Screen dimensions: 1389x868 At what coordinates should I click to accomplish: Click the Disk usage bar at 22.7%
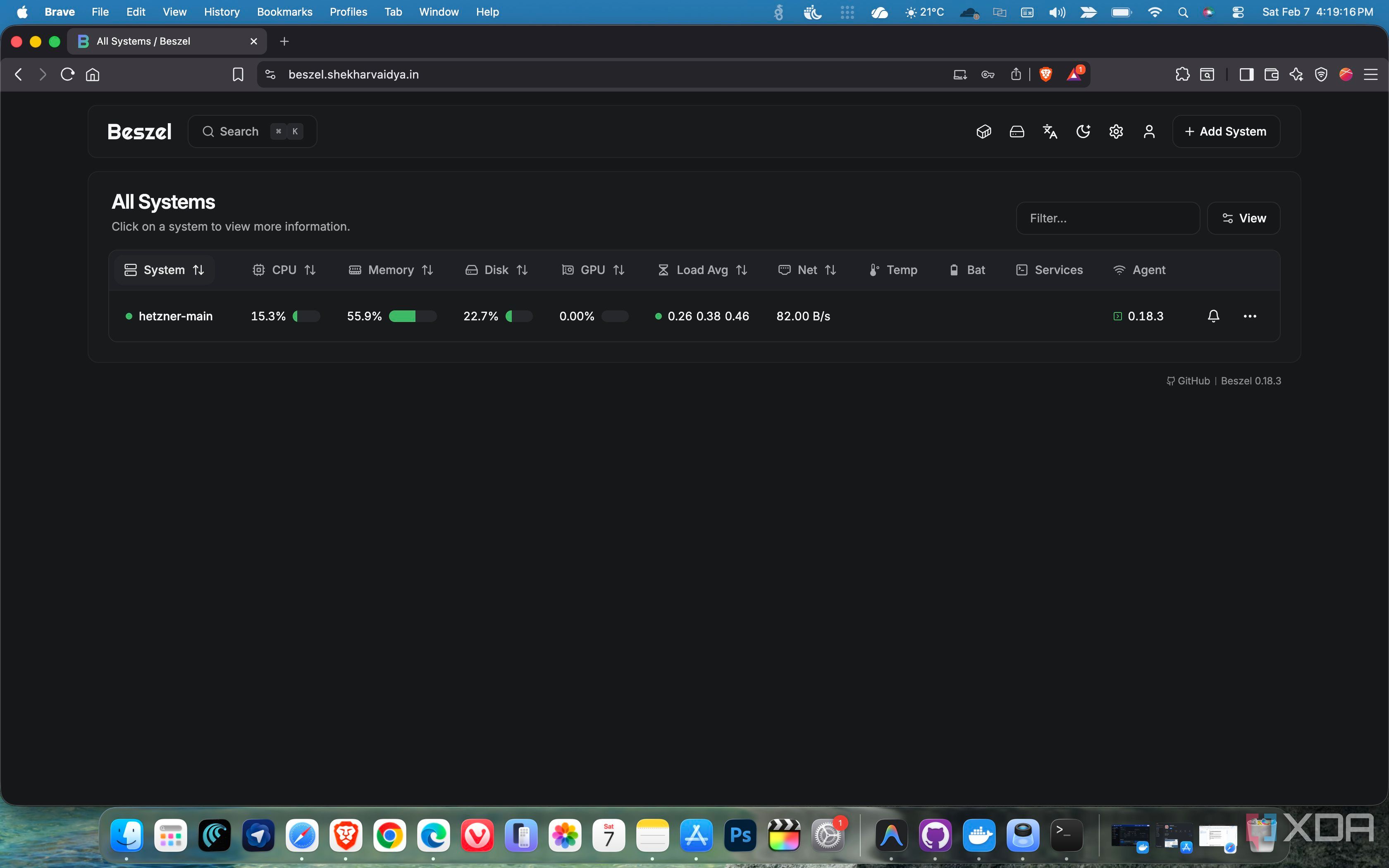point(519,316)
